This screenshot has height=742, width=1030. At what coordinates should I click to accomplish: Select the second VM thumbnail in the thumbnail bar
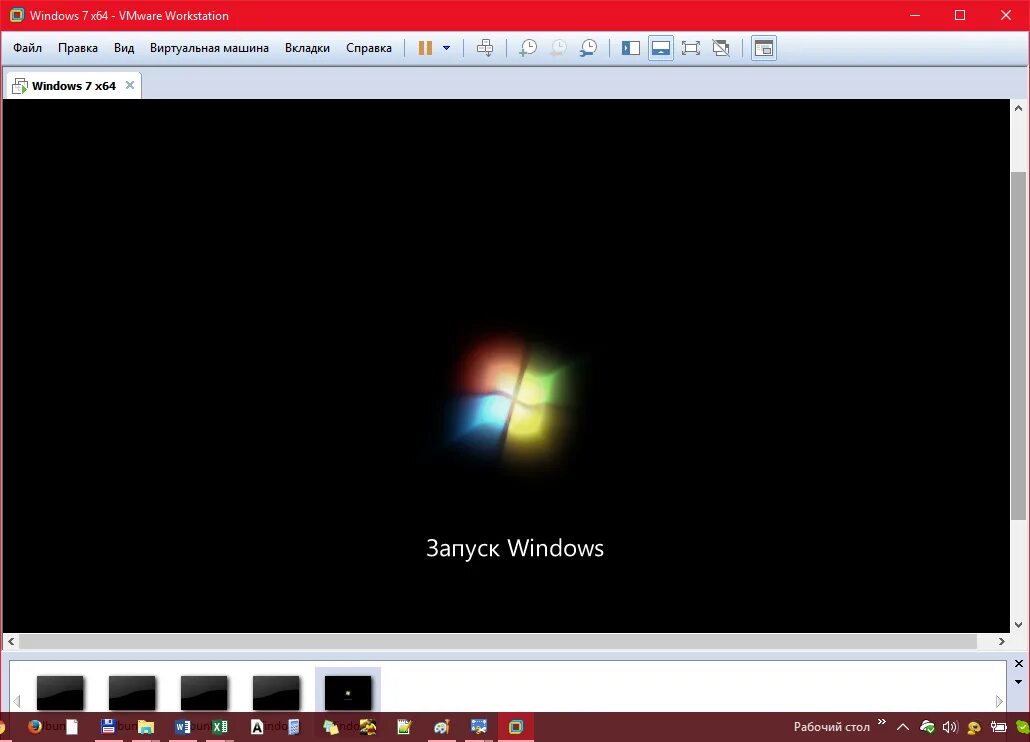coord(132,693)
